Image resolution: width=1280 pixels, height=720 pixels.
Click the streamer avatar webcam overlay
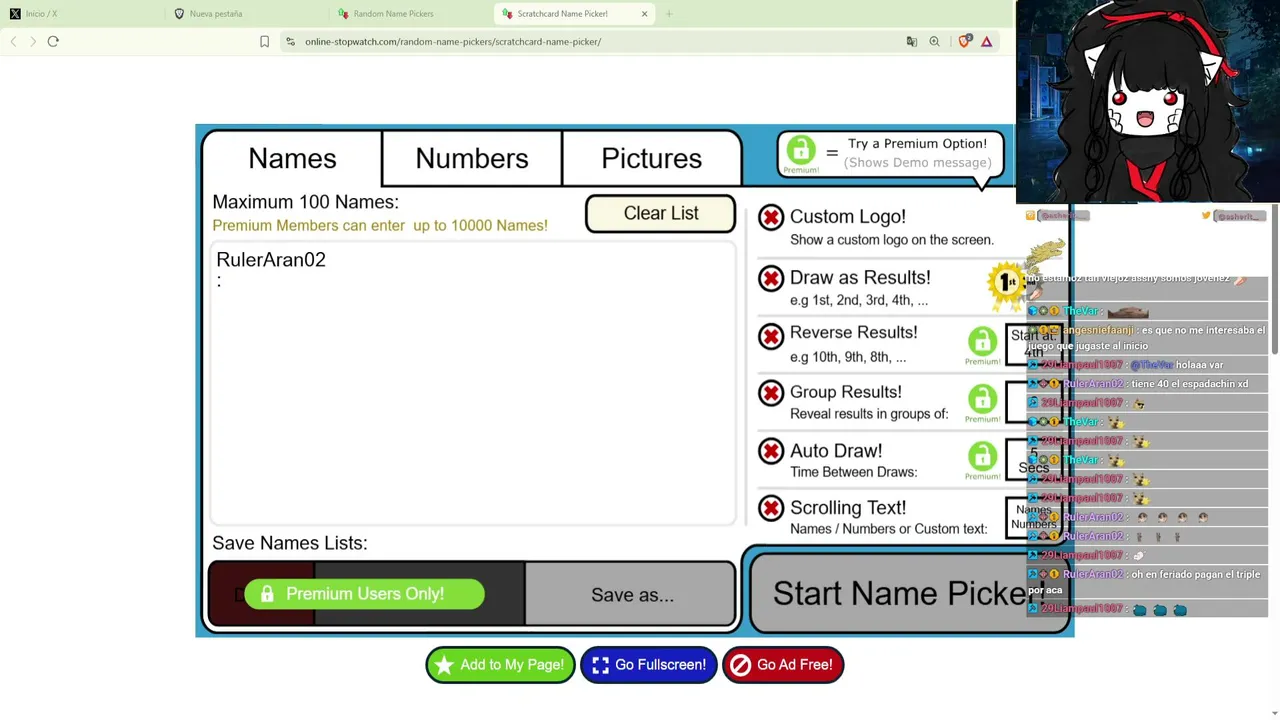(1147, 102)
